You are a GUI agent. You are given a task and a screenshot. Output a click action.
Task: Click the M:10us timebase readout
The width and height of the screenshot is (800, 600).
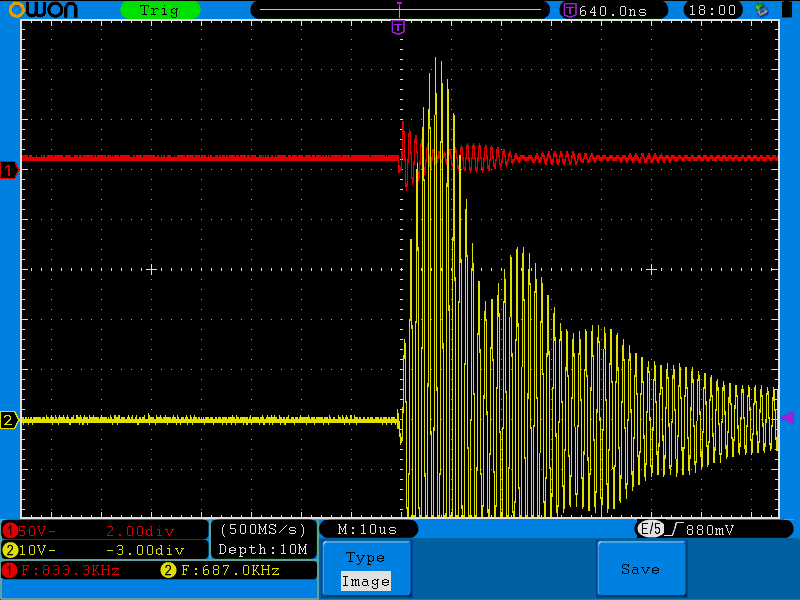pyautogui.click(x=367, y=528)
